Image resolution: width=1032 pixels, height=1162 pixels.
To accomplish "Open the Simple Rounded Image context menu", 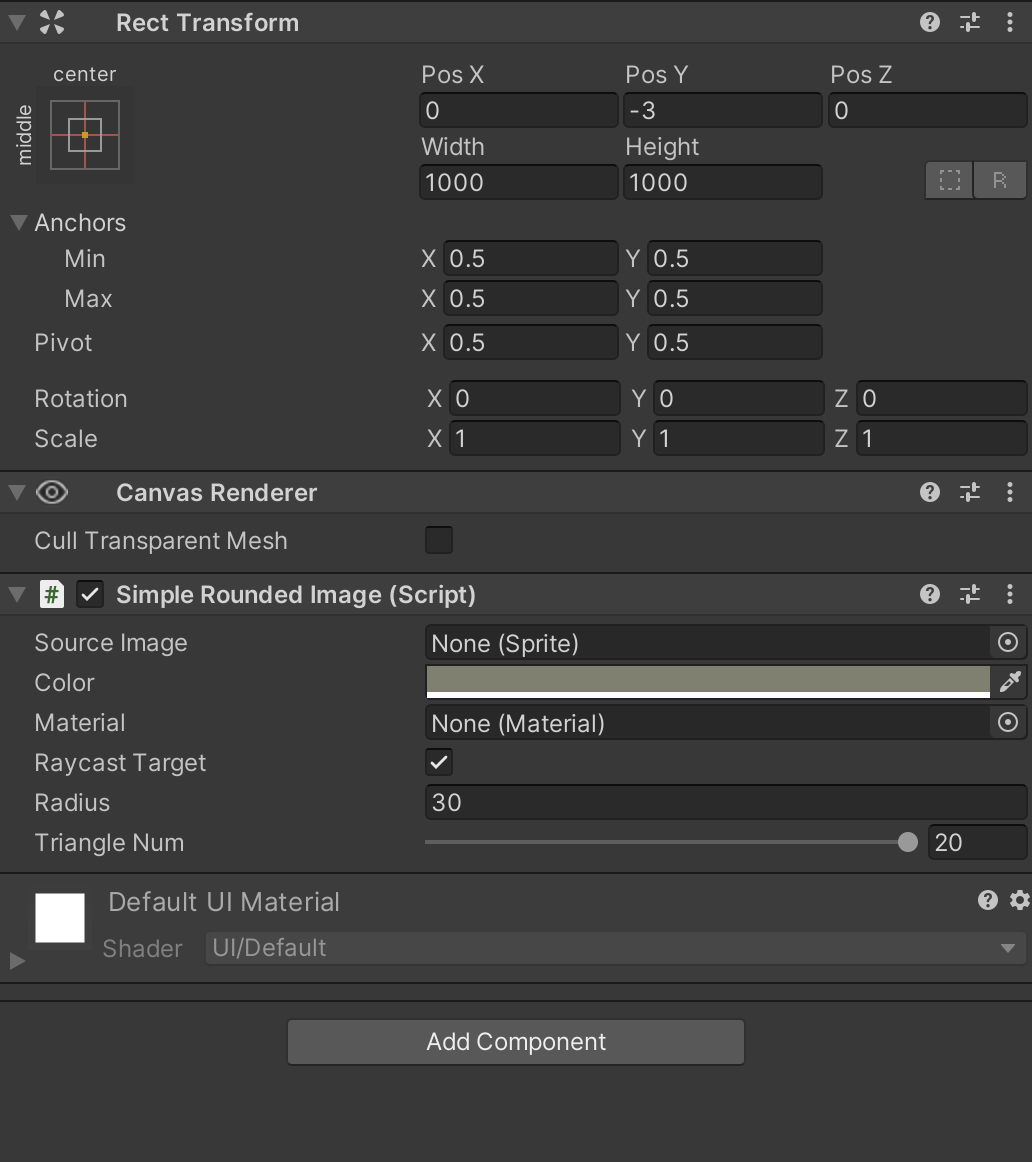I will 1009,594.
